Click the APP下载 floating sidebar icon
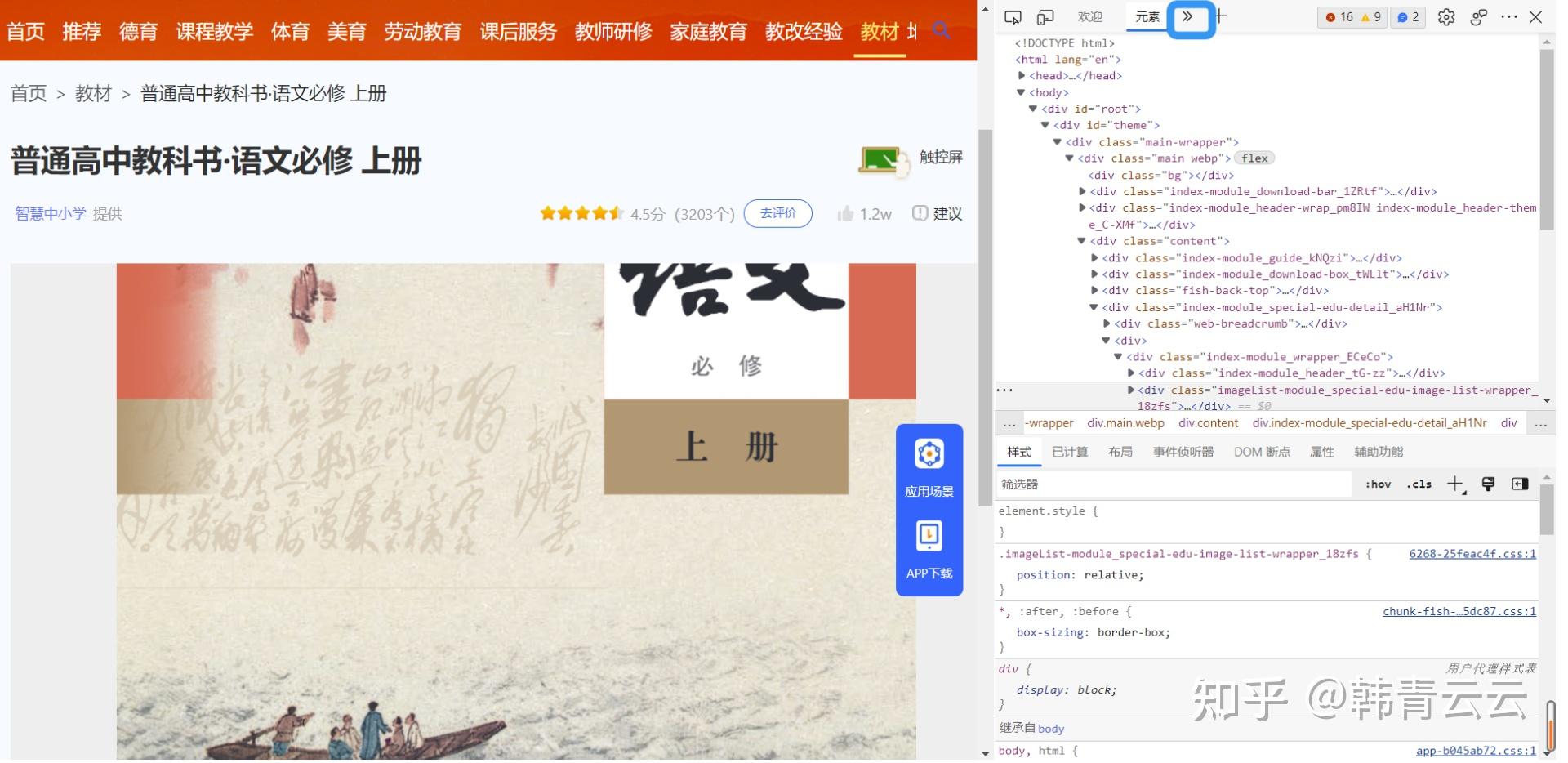 929,536
